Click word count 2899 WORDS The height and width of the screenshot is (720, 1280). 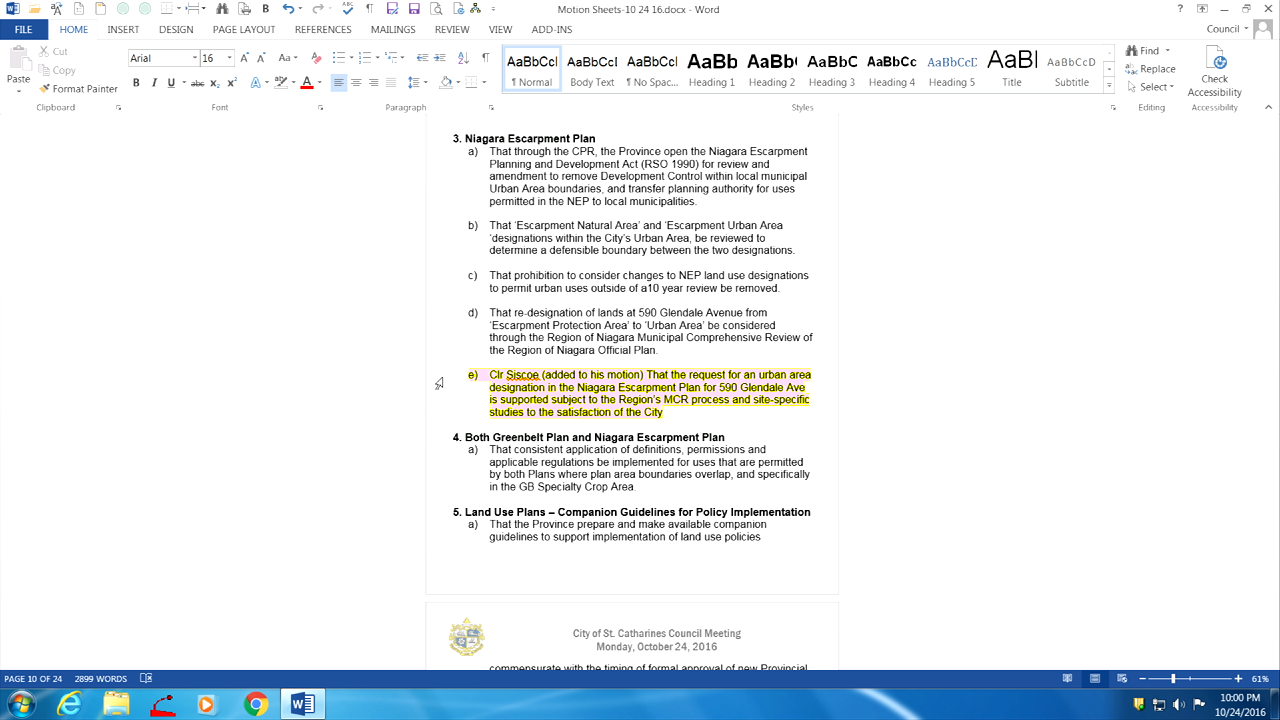point(100,679)
